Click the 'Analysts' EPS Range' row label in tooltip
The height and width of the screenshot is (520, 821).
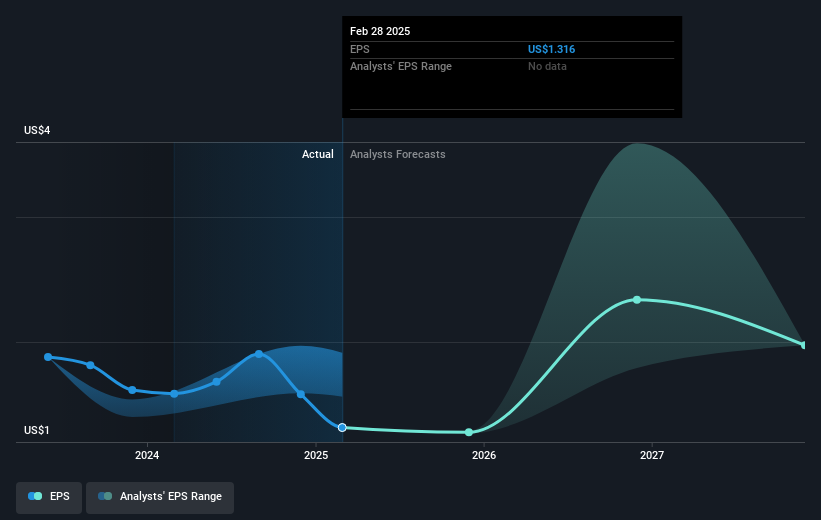point(401,67)
